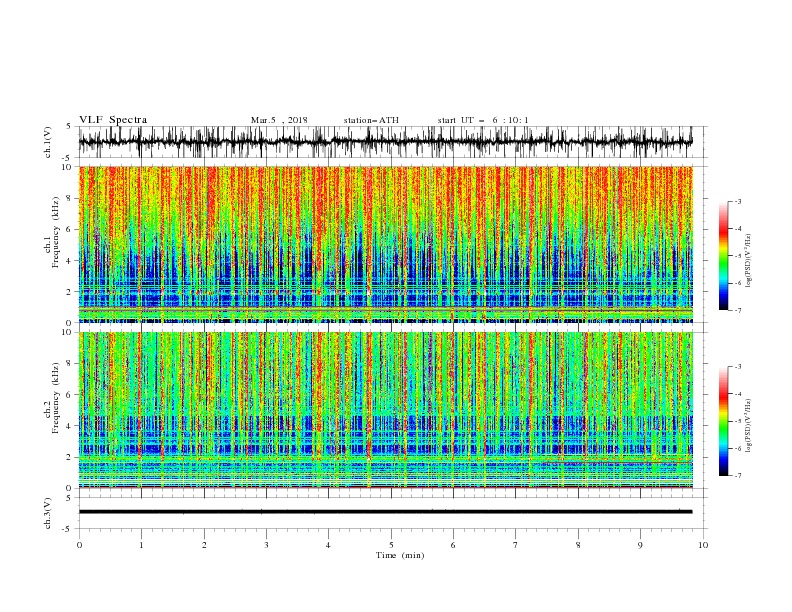The height and width of the screenshot is (612, 792).
Task: Click the upper PSD color bar for ch.1
Action: click(x=723, y=256)
